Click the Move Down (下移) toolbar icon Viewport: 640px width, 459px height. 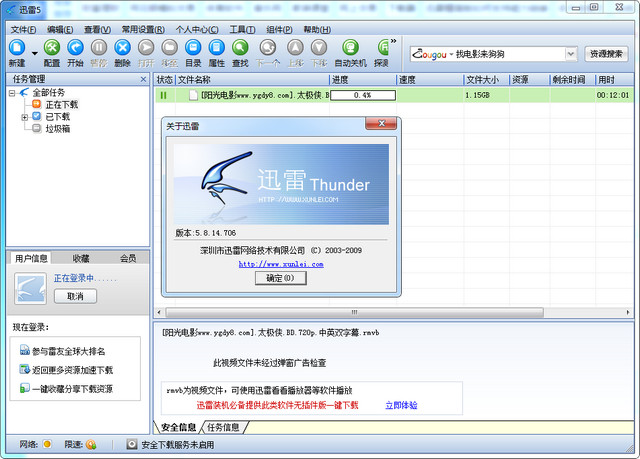[x=319, y=48]
